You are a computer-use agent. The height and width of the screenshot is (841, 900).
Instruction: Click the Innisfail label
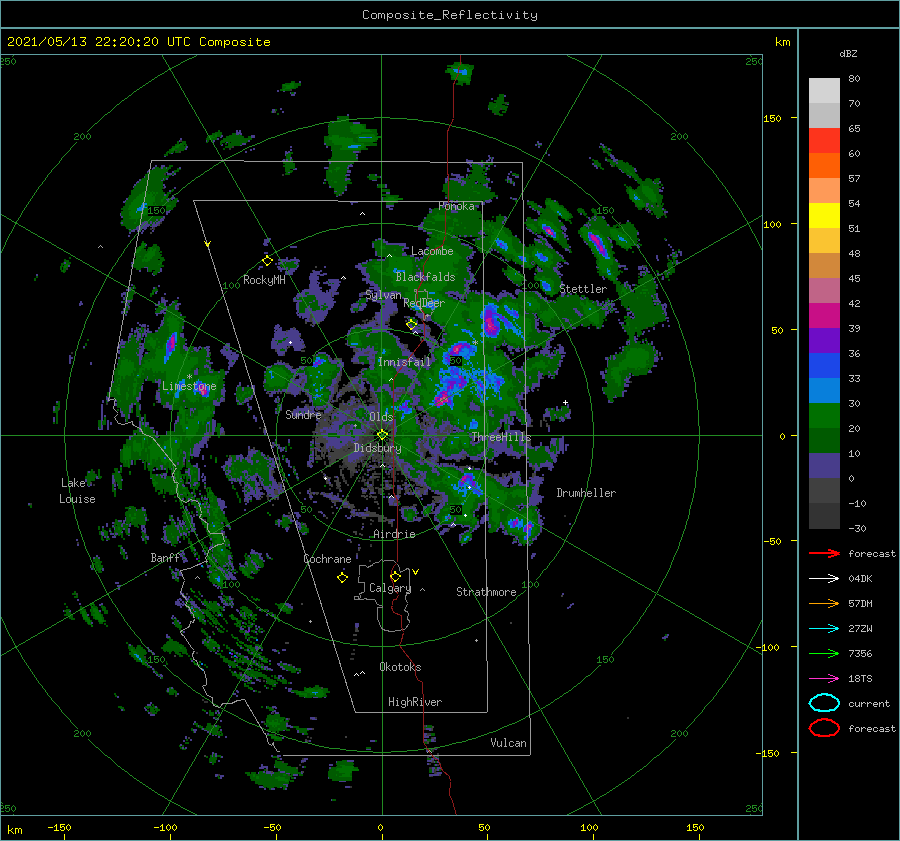[x=404, y=362]
